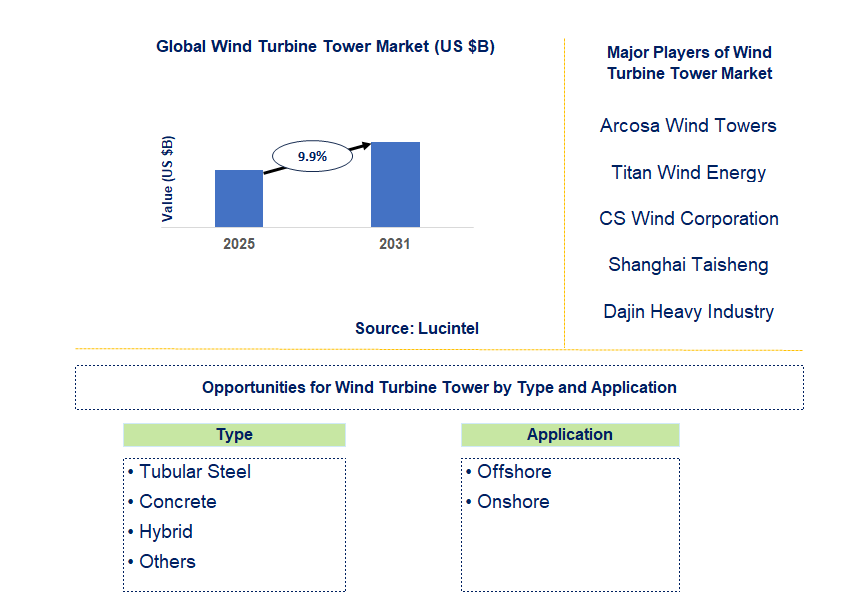This screenshot has width=868, height=612.
Task: Click the Tubular Steel list item
Action: coord(194,472)
